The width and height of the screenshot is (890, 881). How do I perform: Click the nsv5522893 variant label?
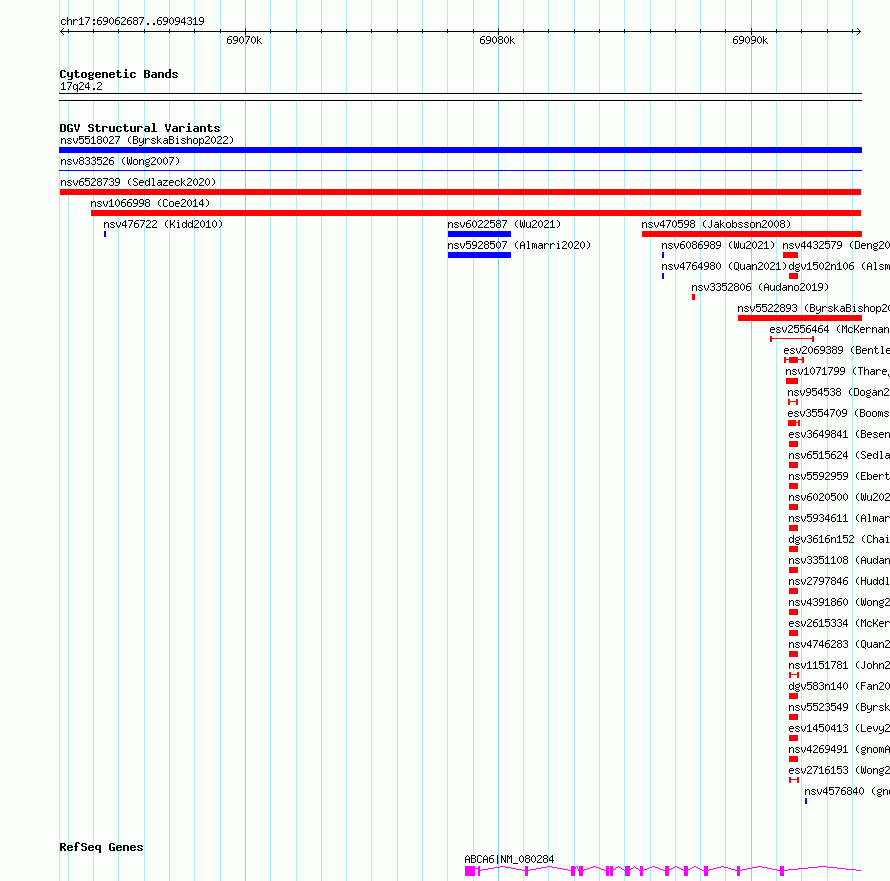[813, 308]
